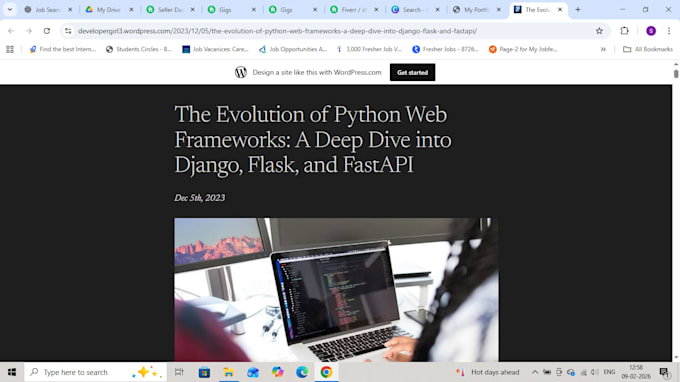Click the ENG language indicator
The image size is (680, 382).
click(x=609, y=372)
